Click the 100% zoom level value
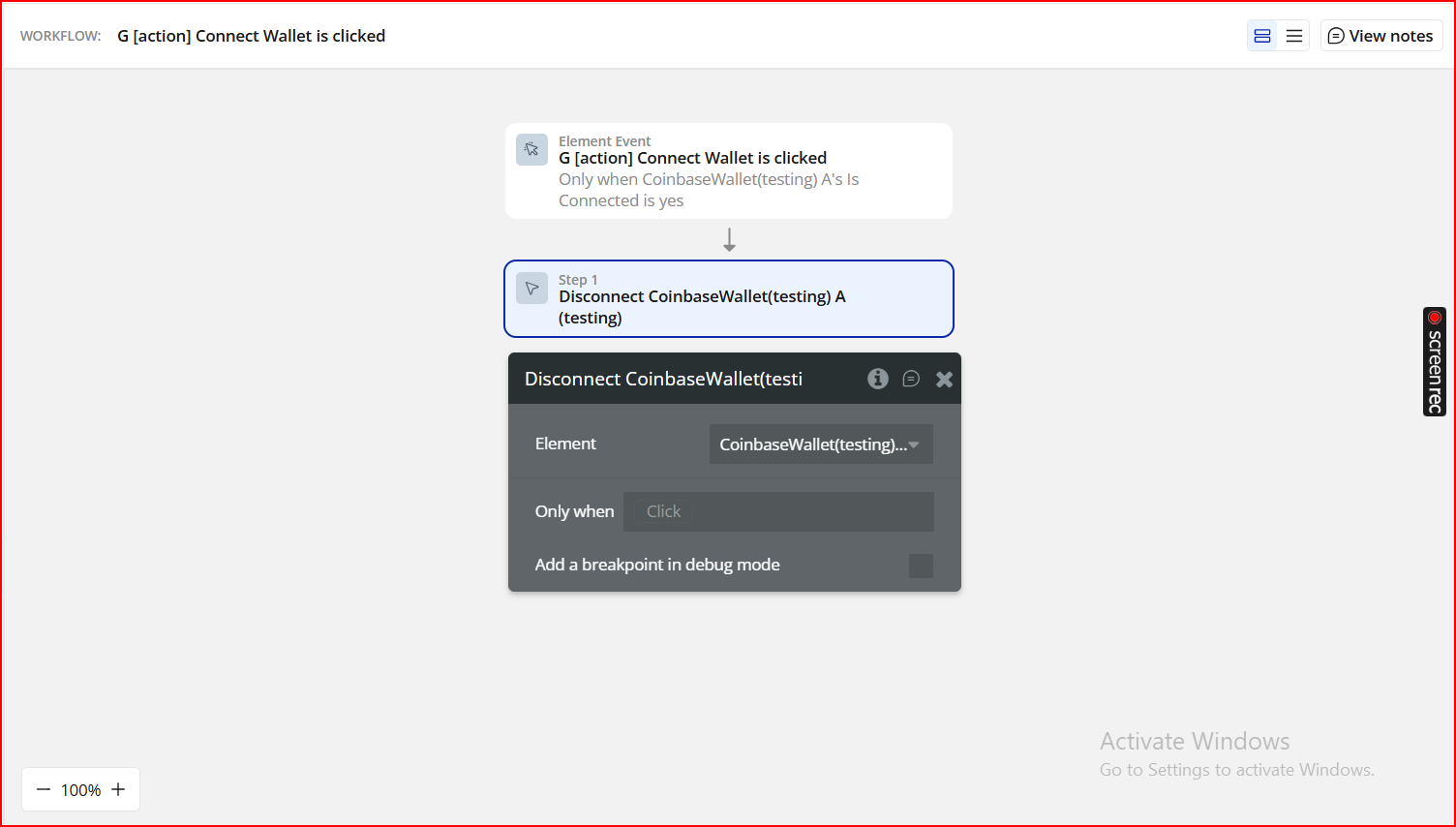Screen dimensions: 1456x827 [x=81, y=790]
